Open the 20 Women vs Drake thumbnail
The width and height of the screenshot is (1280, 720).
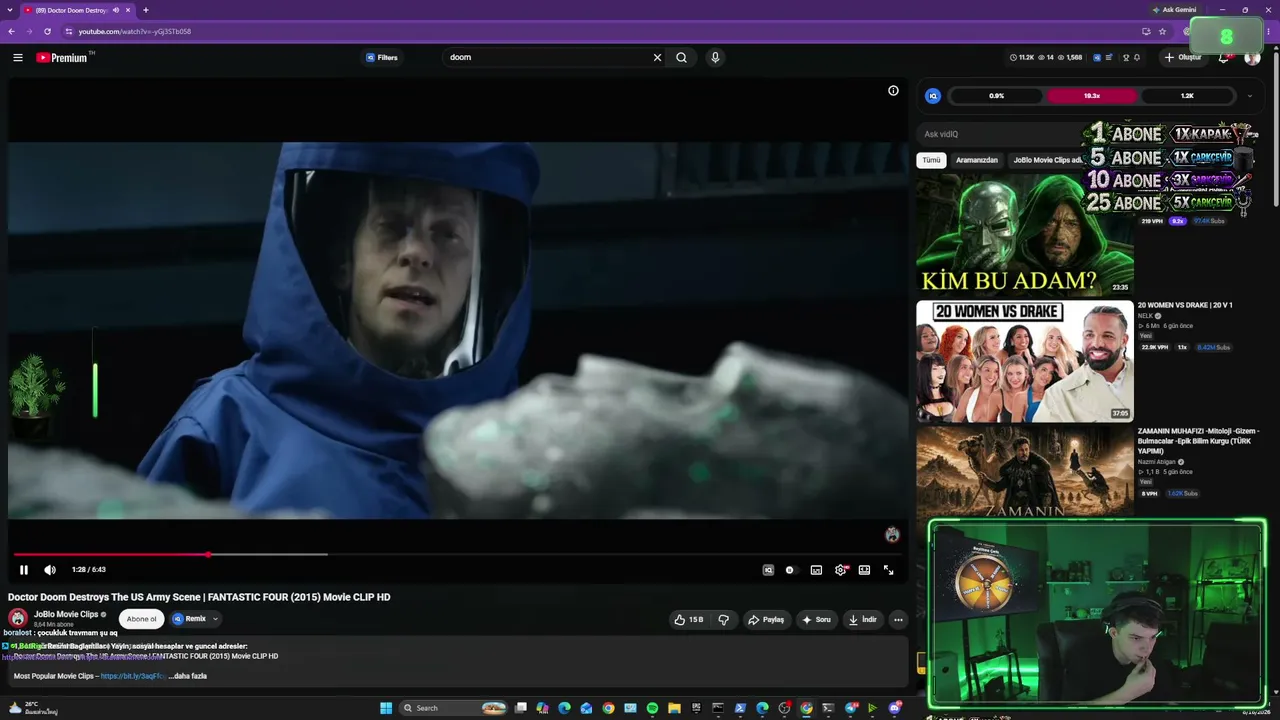click(1025, 361)
